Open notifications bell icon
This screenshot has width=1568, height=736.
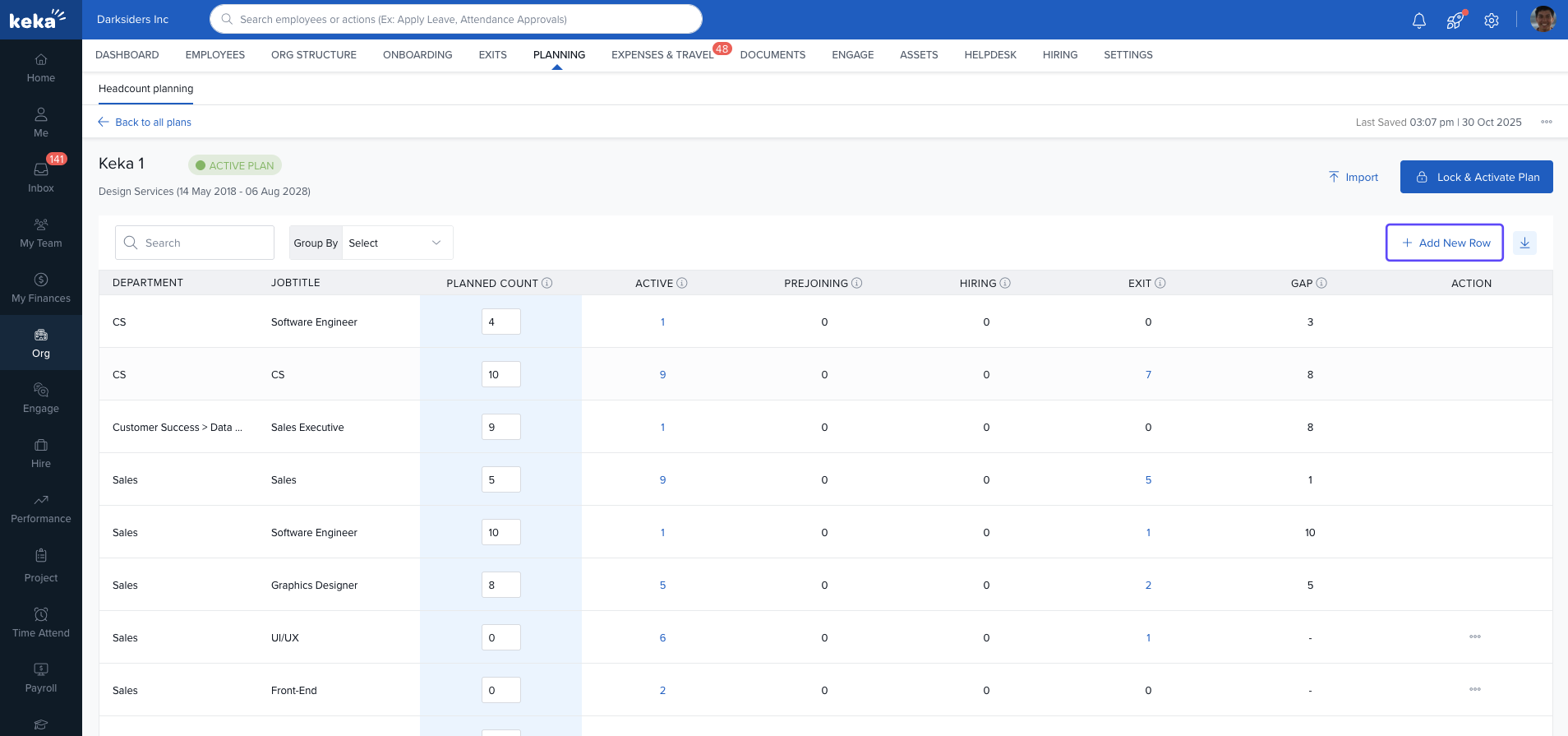point(1418,21)
